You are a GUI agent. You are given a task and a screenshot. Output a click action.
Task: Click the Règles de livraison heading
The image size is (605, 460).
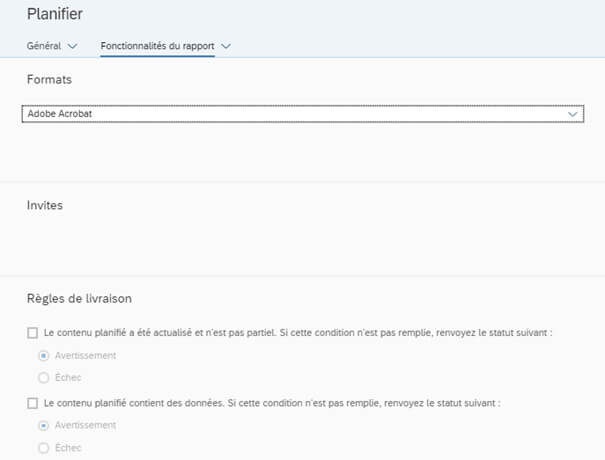pos(79,299)
